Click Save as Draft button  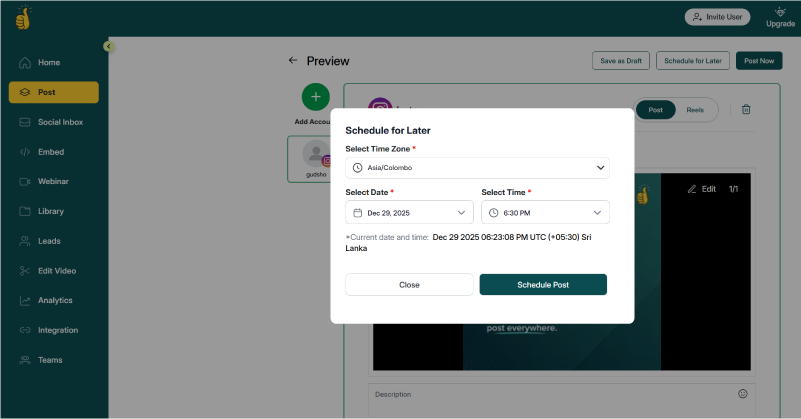coord(621,61)
